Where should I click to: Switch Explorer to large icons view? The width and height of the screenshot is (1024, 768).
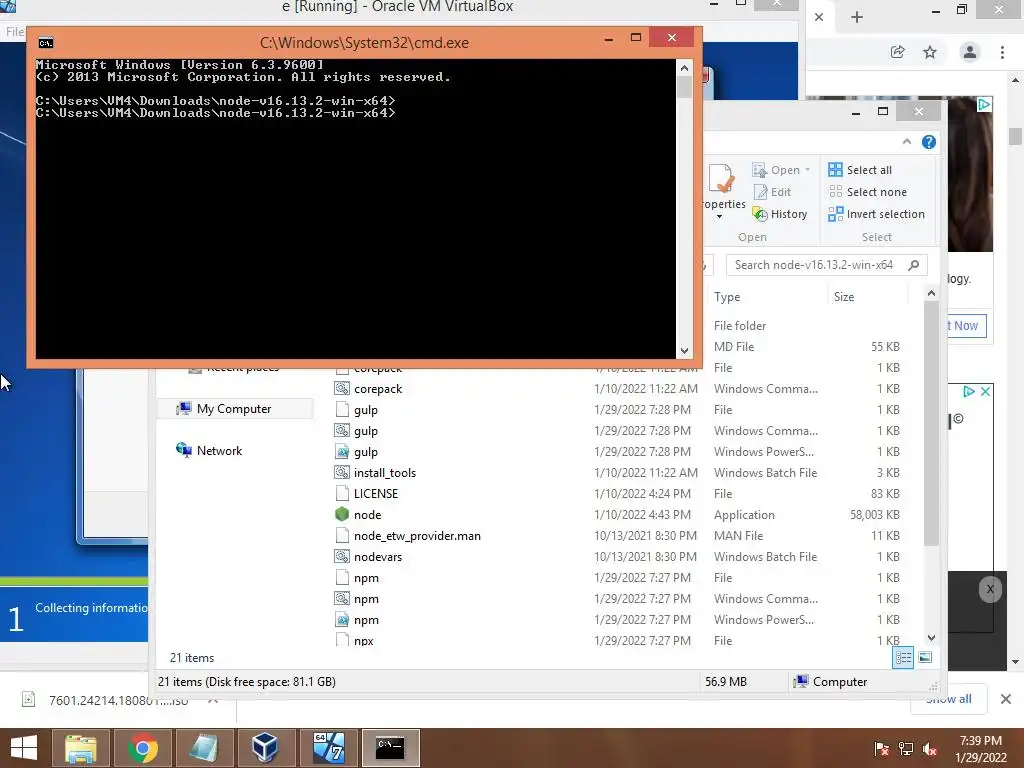[x=925, y=658]
